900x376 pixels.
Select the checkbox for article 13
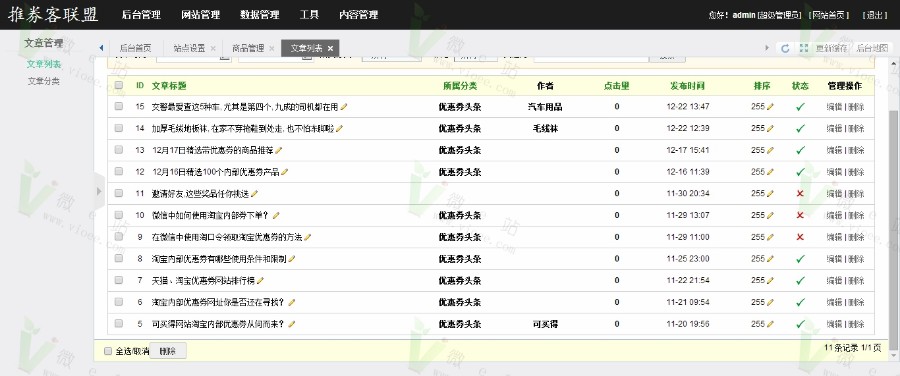point(119,150)
